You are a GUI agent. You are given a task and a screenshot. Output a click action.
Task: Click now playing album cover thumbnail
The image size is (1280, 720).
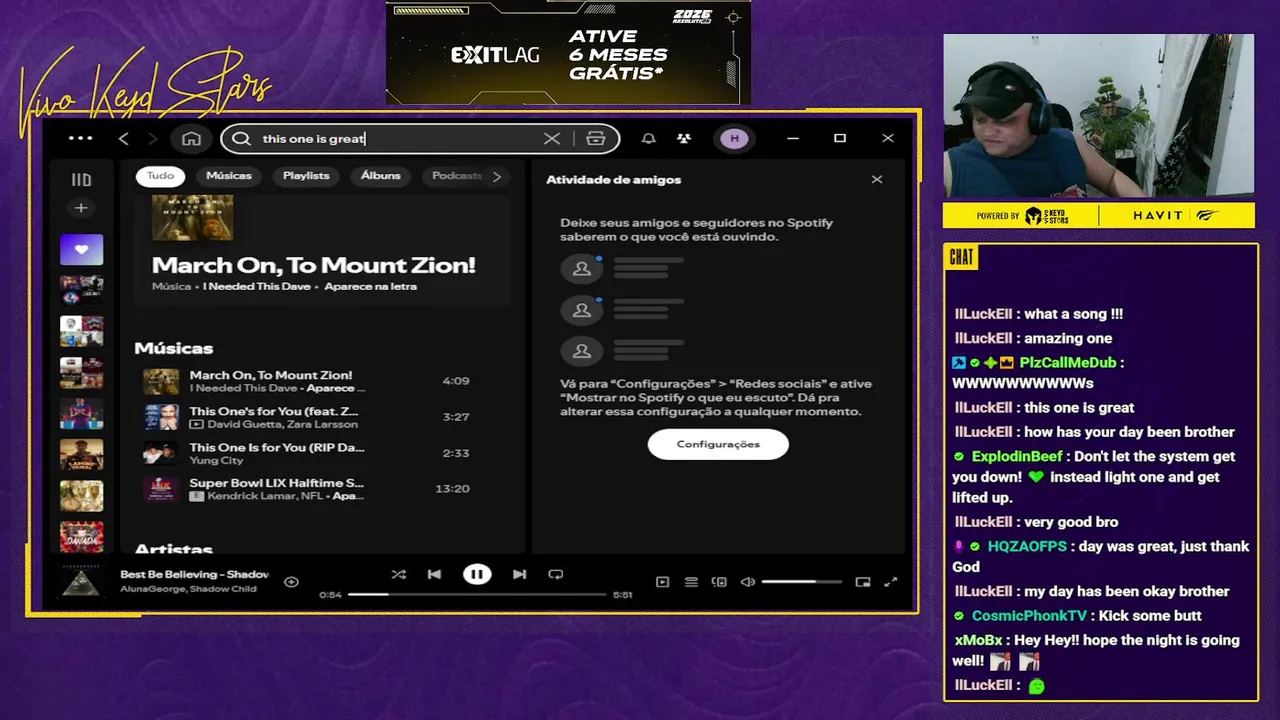point(81,581)
